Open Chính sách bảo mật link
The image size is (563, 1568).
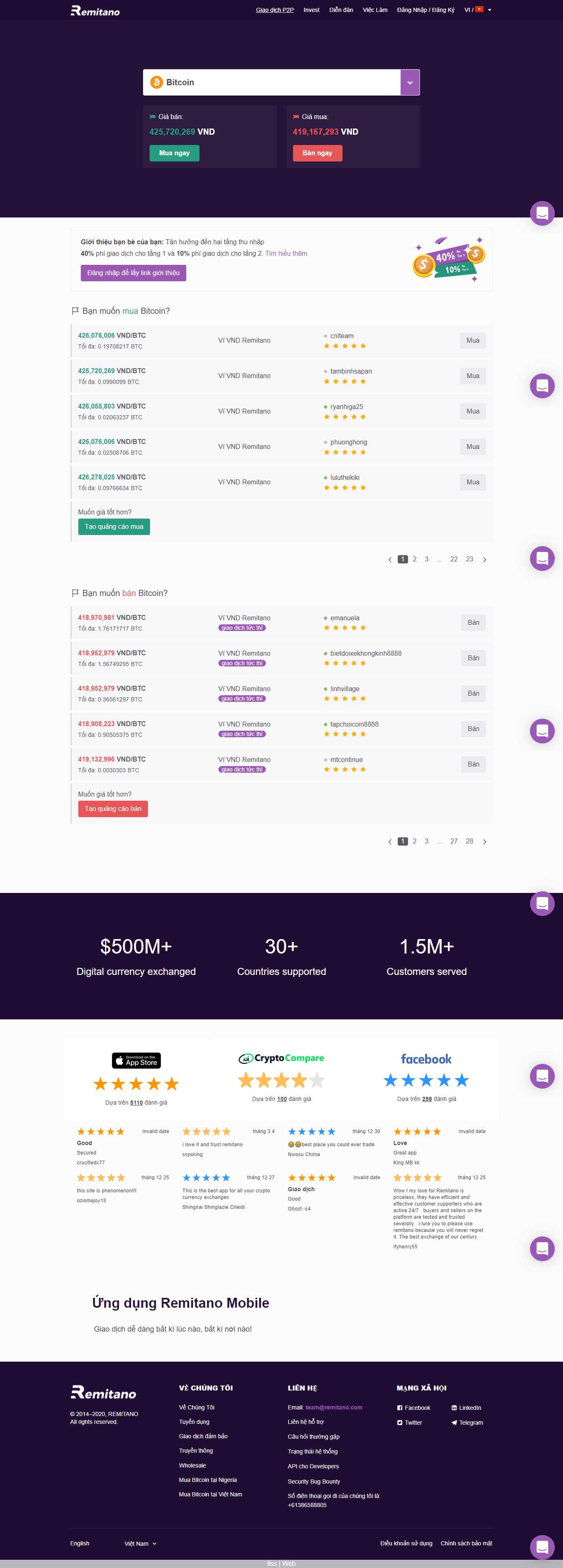pos(466,1543)
